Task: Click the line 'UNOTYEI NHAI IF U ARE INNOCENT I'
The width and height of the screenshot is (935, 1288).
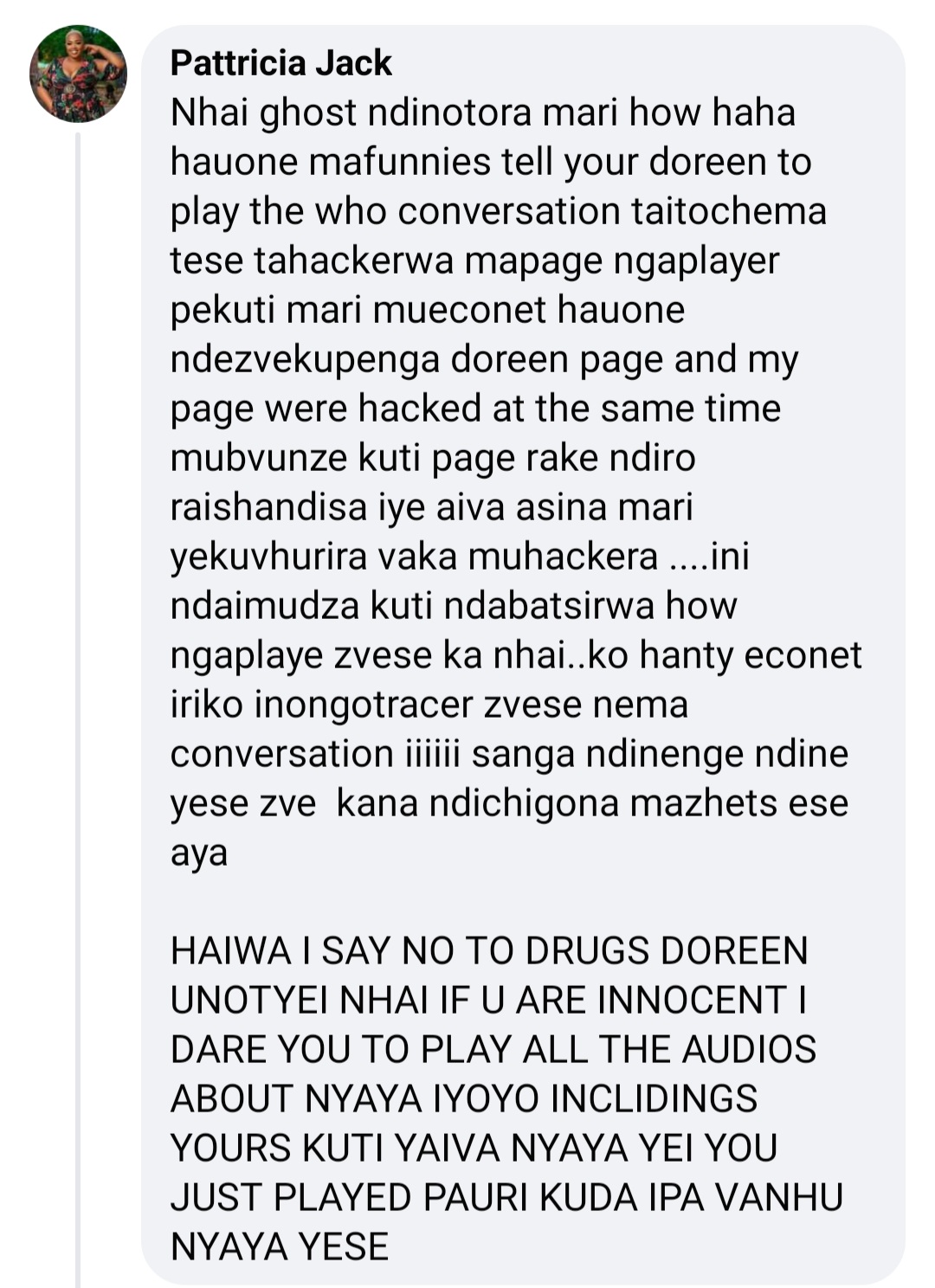Action: tap(489, 1000)
